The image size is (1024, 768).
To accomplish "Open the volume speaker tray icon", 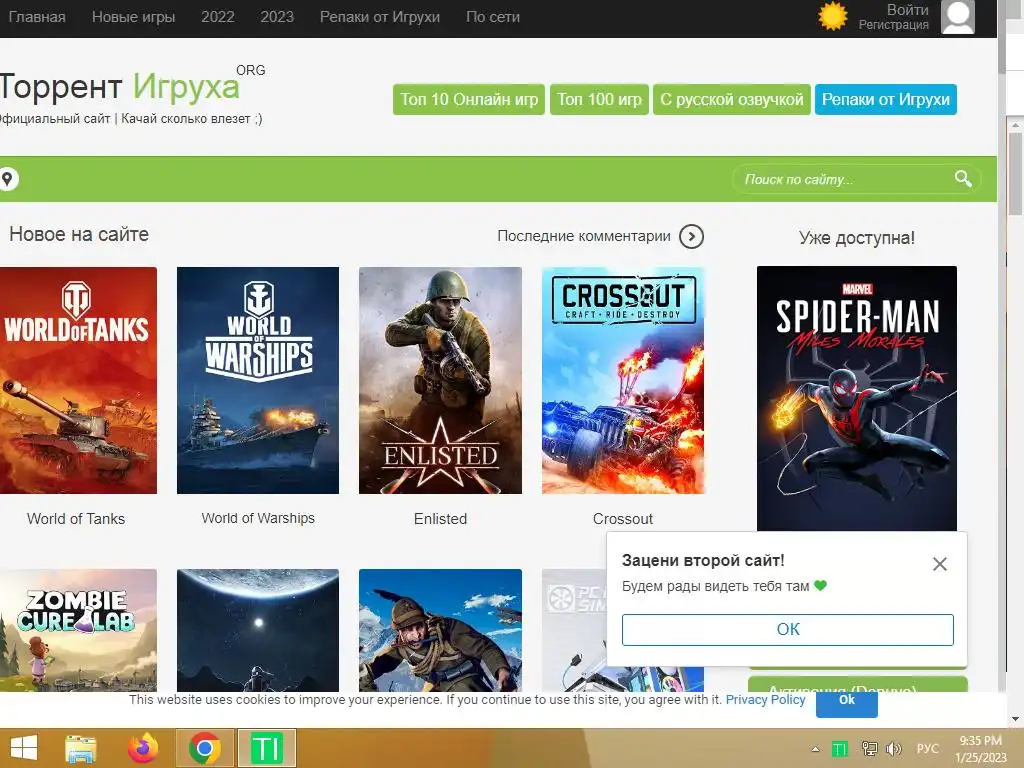I will (x=893, y=748).
